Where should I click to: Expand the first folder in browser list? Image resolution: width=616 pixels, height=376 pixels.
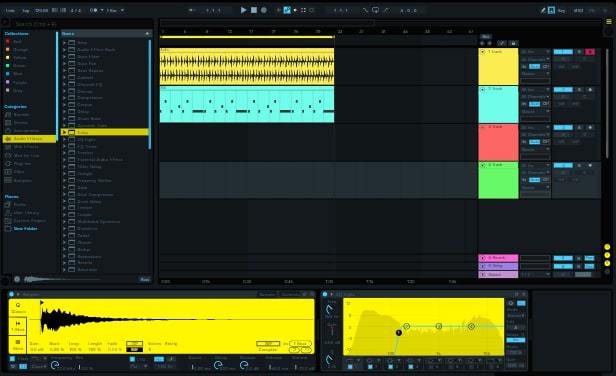[x=64, y=42]
